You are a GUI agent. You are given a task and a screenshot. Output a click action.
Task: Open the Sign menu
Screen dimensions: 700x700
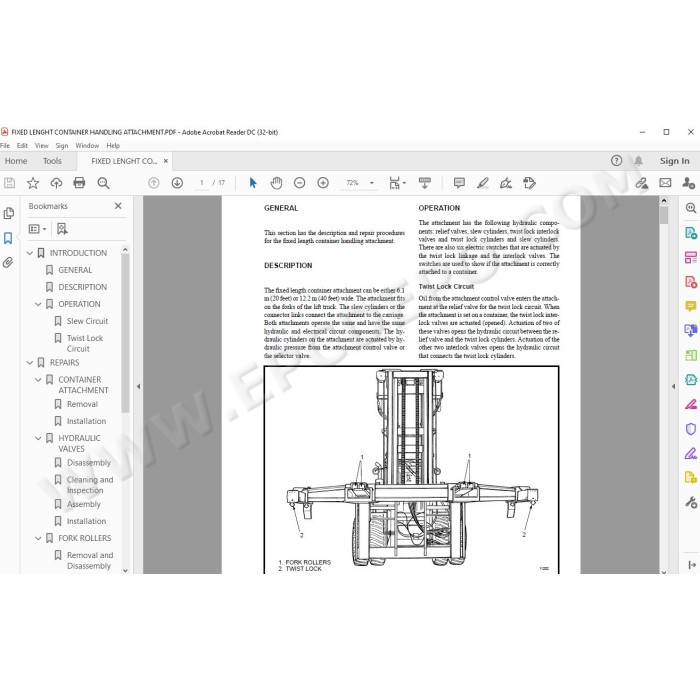[x=62, y=146]
